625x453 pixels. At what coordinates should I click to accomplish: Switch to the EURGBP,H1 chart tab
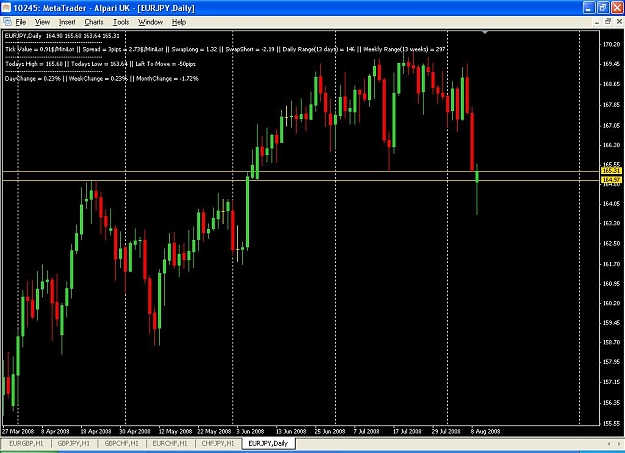click(x=26, y=443)
